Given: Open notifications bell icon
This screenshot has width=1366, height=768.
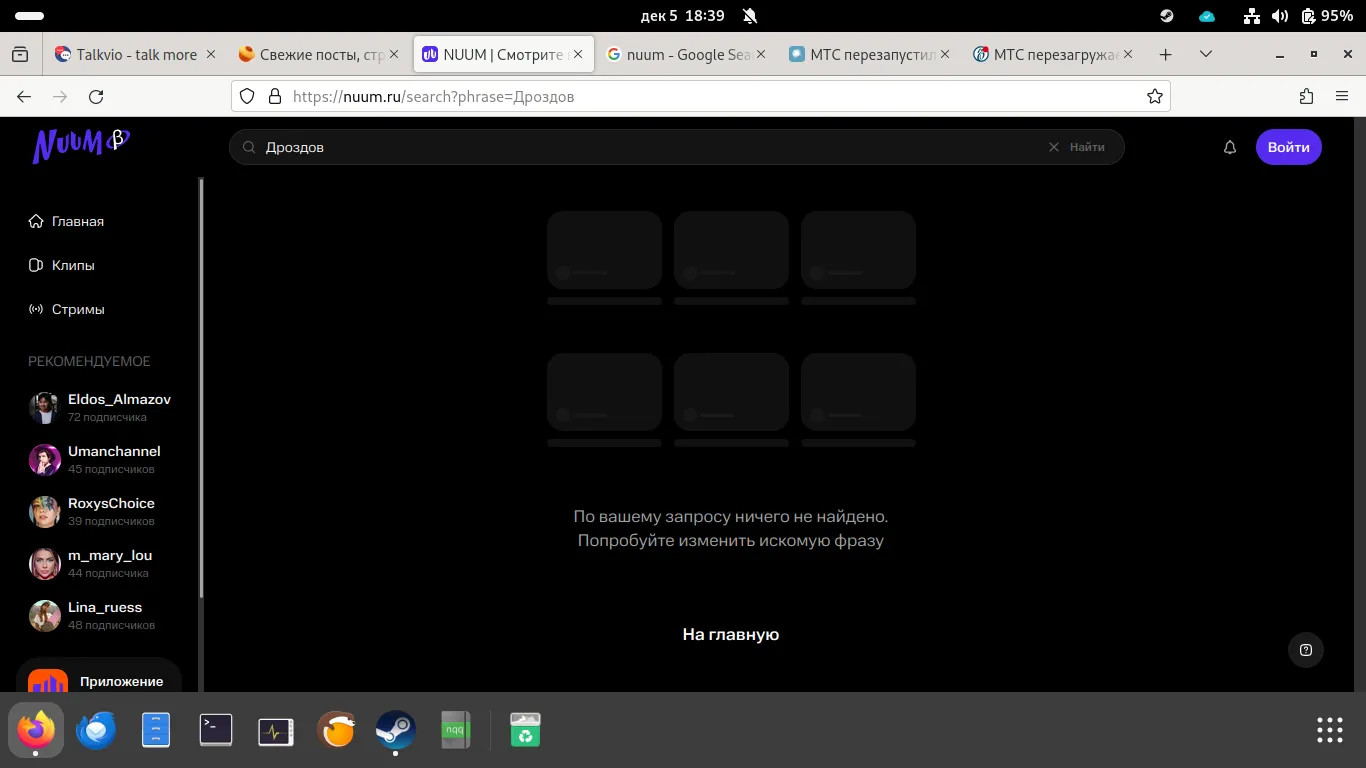Looking at the screenshot, I should [x=1230, y=147].
